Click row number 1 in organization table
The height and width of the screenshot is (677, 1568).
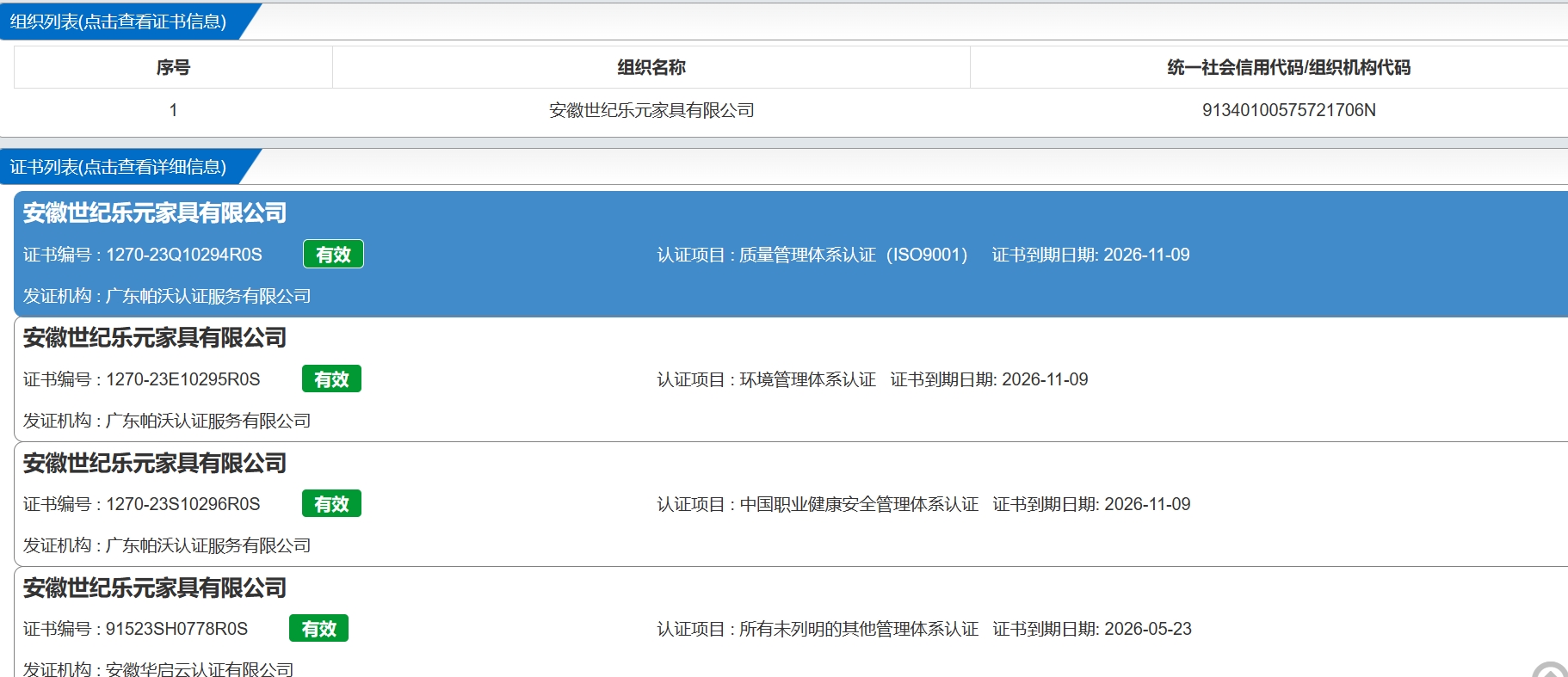tap(173, 110)
